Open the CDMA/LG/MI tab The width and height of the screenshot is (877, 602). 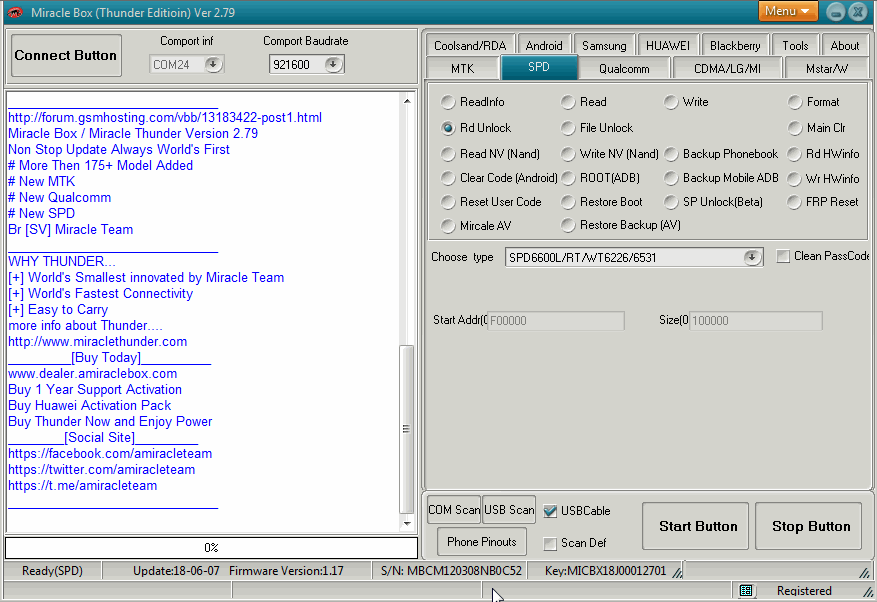727,68
